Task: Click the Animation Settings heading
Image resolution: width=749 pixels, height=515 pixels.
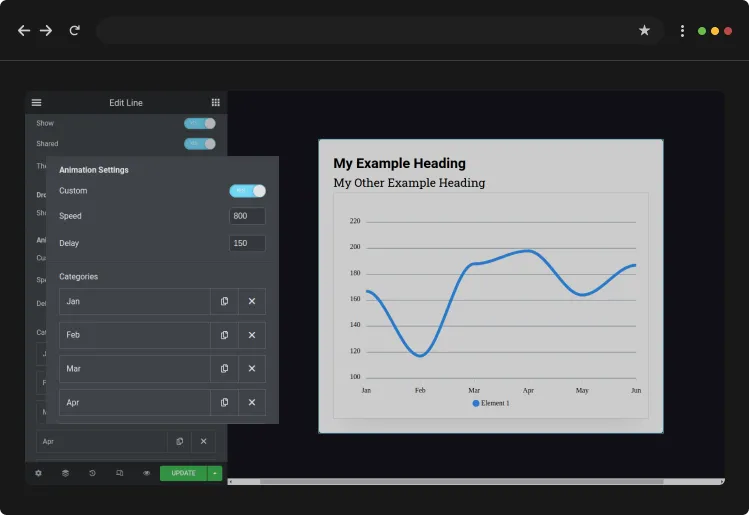Action: coord(94,170)
